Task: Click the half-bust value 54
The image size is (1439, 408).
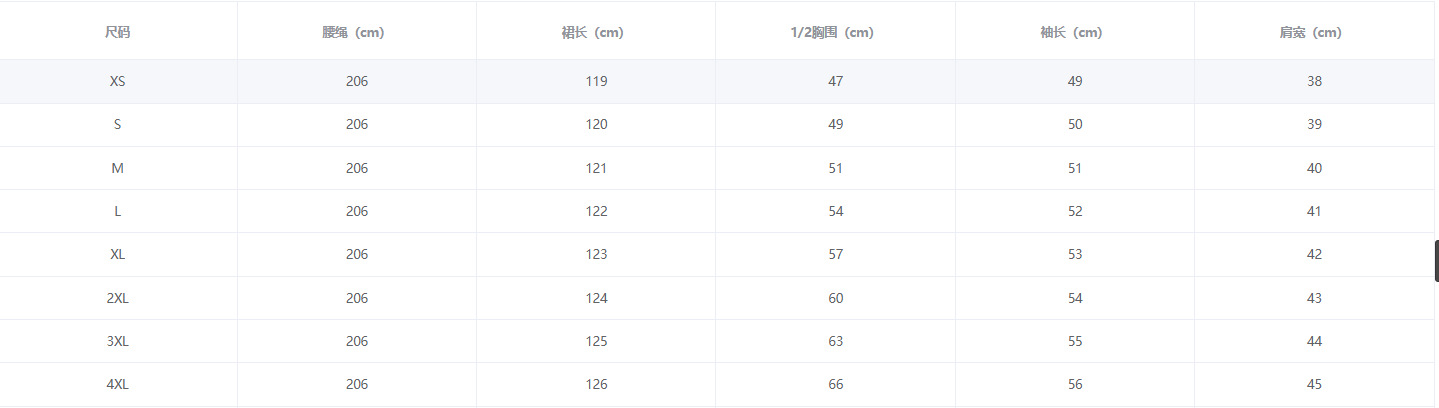Action: 836,211
